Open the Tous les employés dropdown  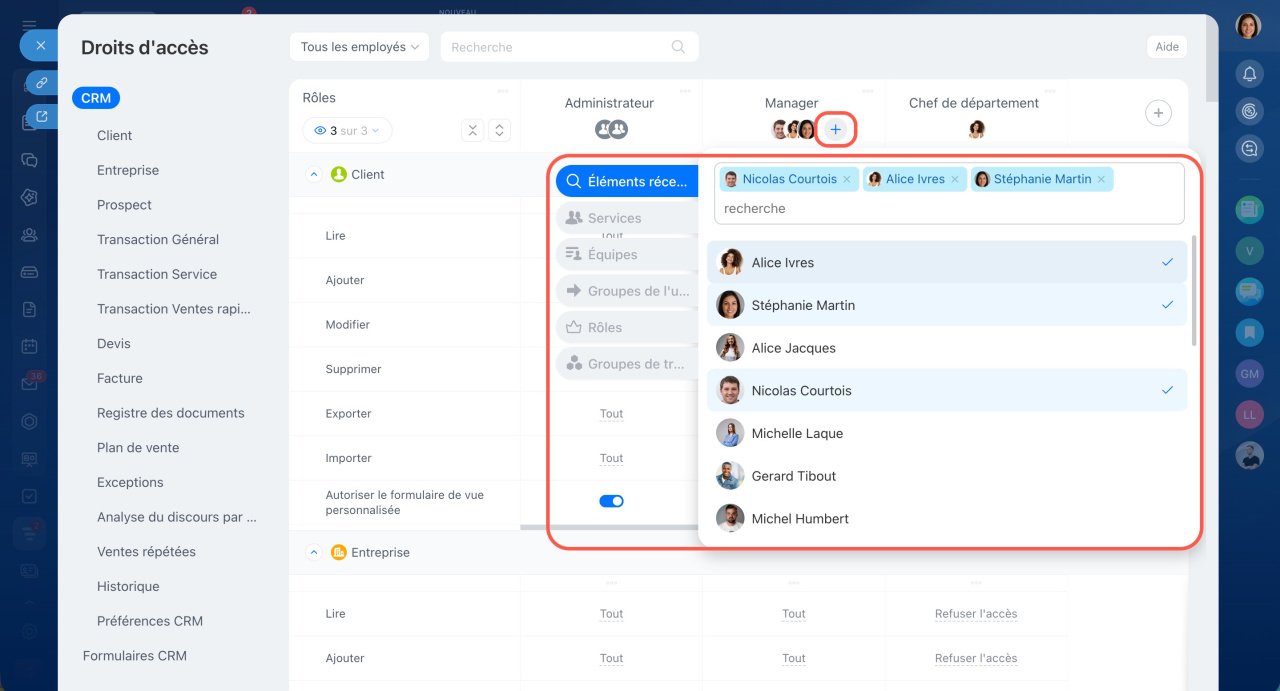click(x=359, y=47)
